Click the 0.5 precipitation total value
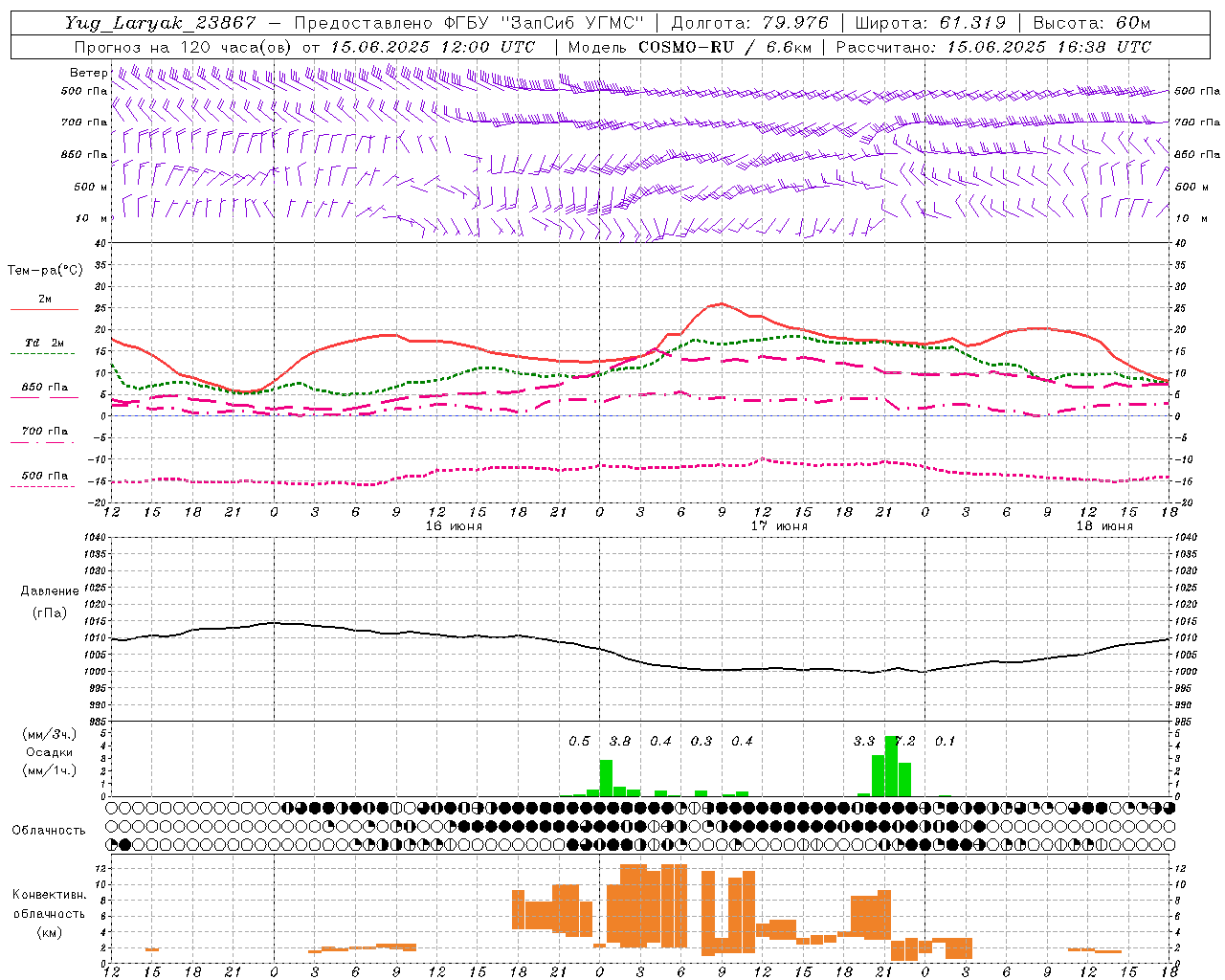The width and height of the screenshot is (1225, 980). (579, 741)
